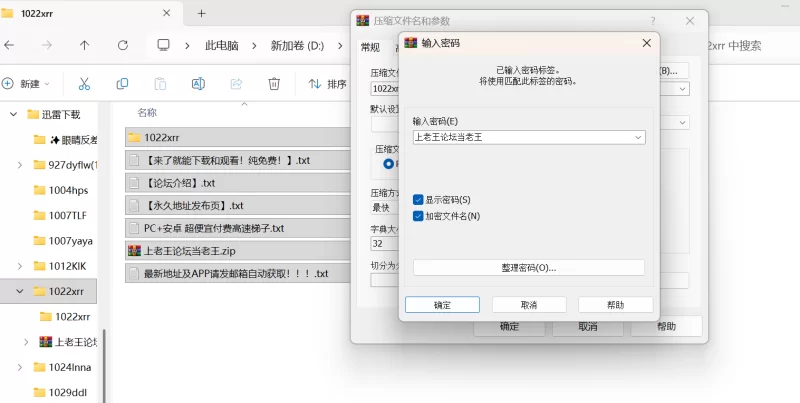Click 取消 in the password dialog
Image resolution: width=800 pixels, height=403 pixels.
(529, 305)
